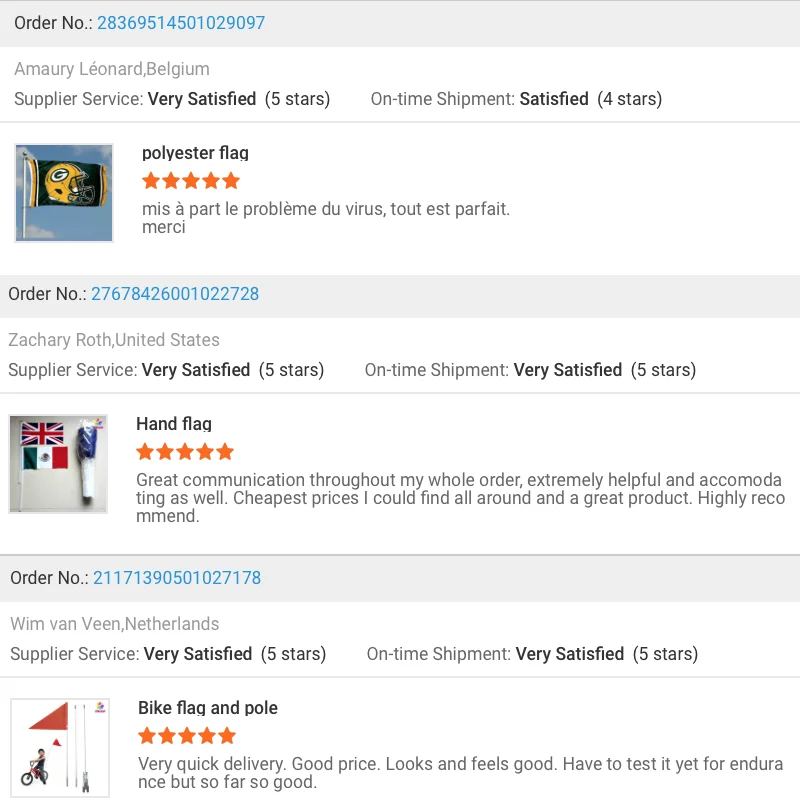Click the Very quick delivery review text

click(x=460, y=773)
